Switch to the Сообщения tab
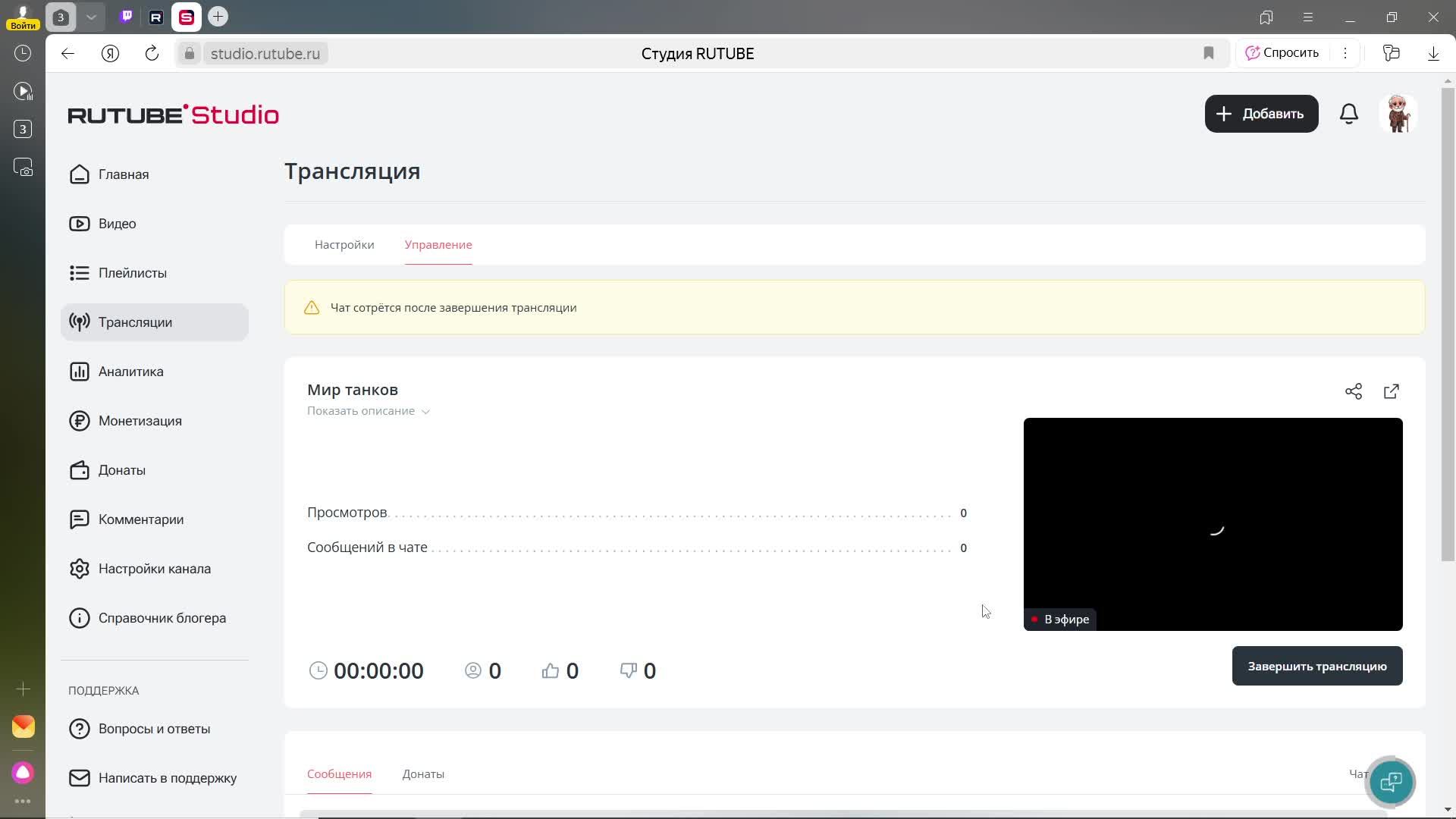1456x819 pixels. pyautogui.click(x=339, y=774)
